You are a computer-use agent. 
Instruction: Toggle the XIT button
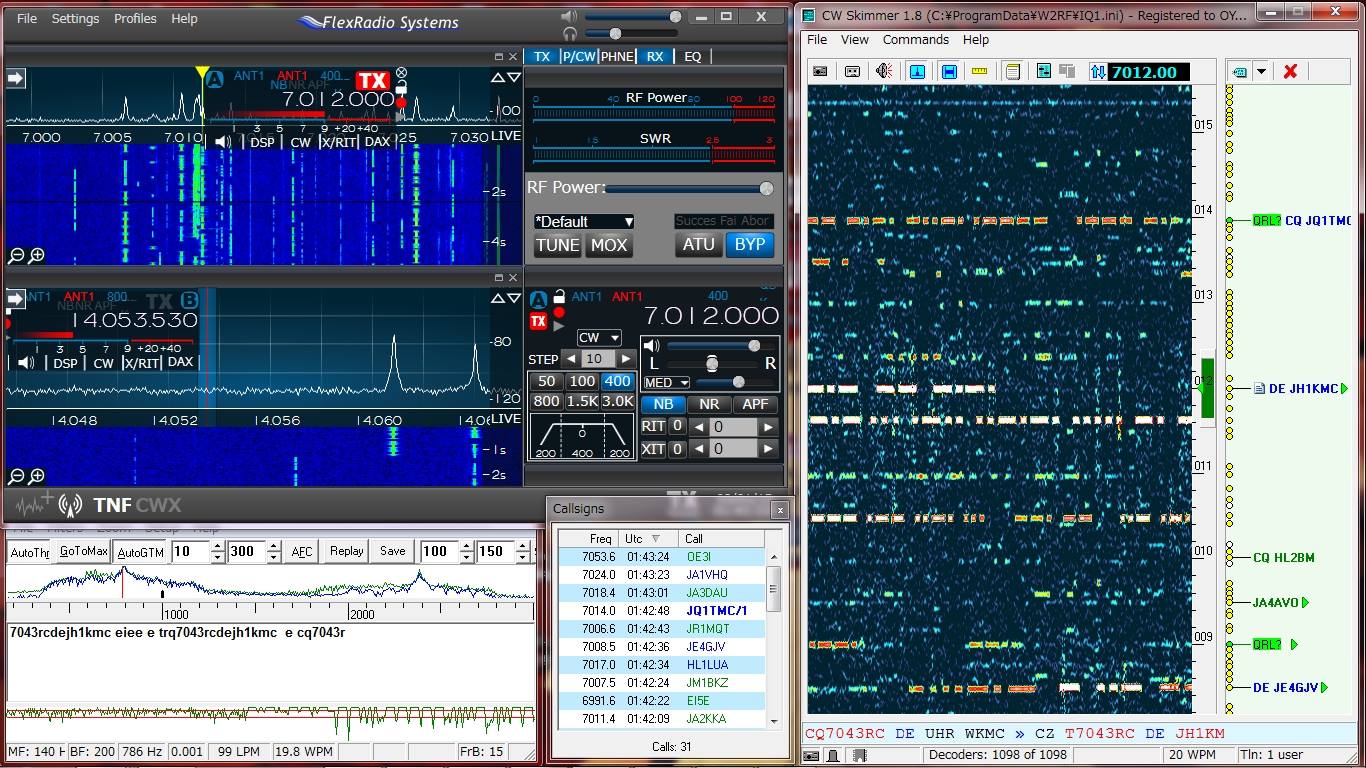pos(653,449)
